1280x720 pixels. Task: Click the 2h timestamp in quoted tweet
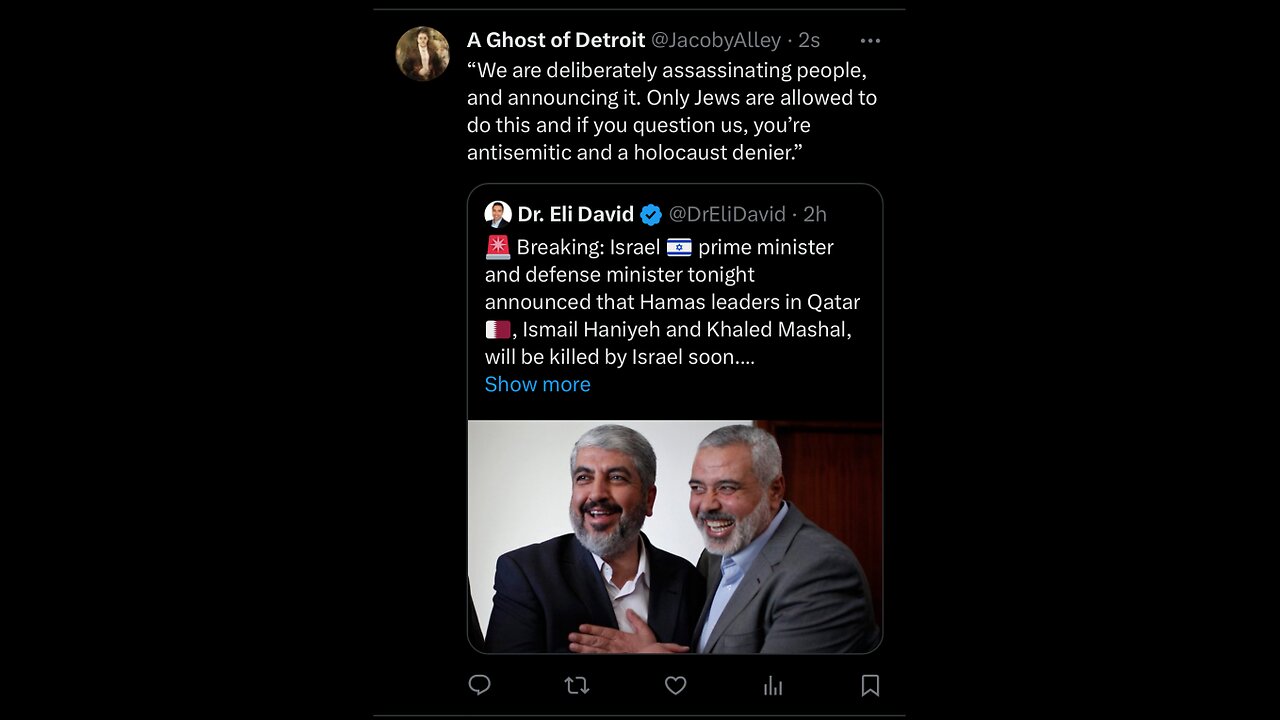tap(815, 214)
